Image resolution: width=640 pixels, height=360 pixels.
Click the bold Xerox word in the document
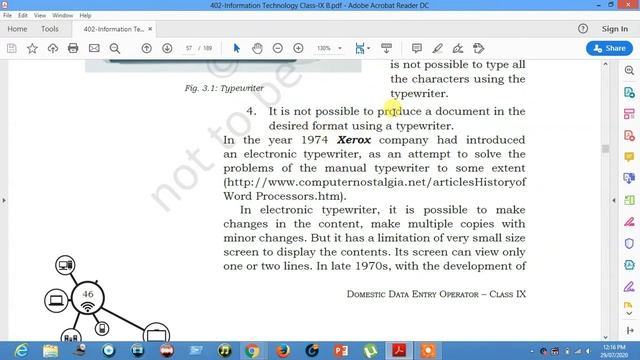(x=354, y=140)
